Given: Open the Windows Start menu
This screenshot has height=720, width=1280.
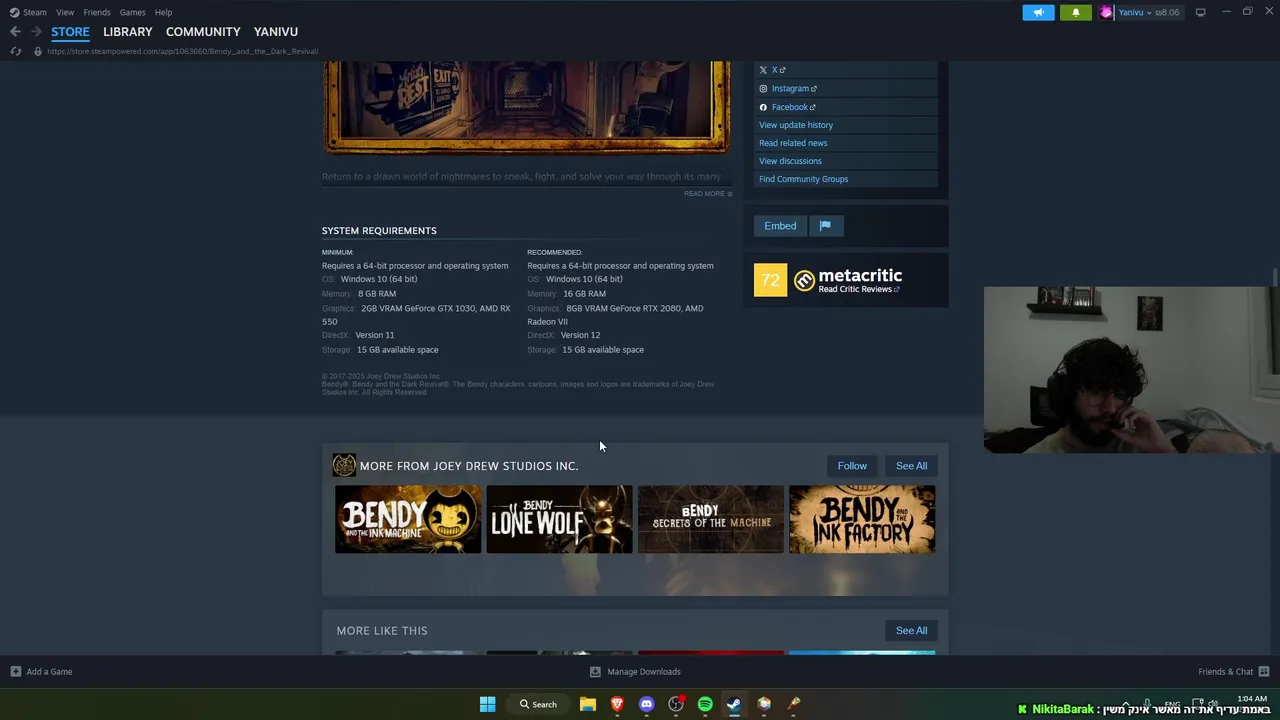Looking at the screenshot, I should (x=487, y=704).
